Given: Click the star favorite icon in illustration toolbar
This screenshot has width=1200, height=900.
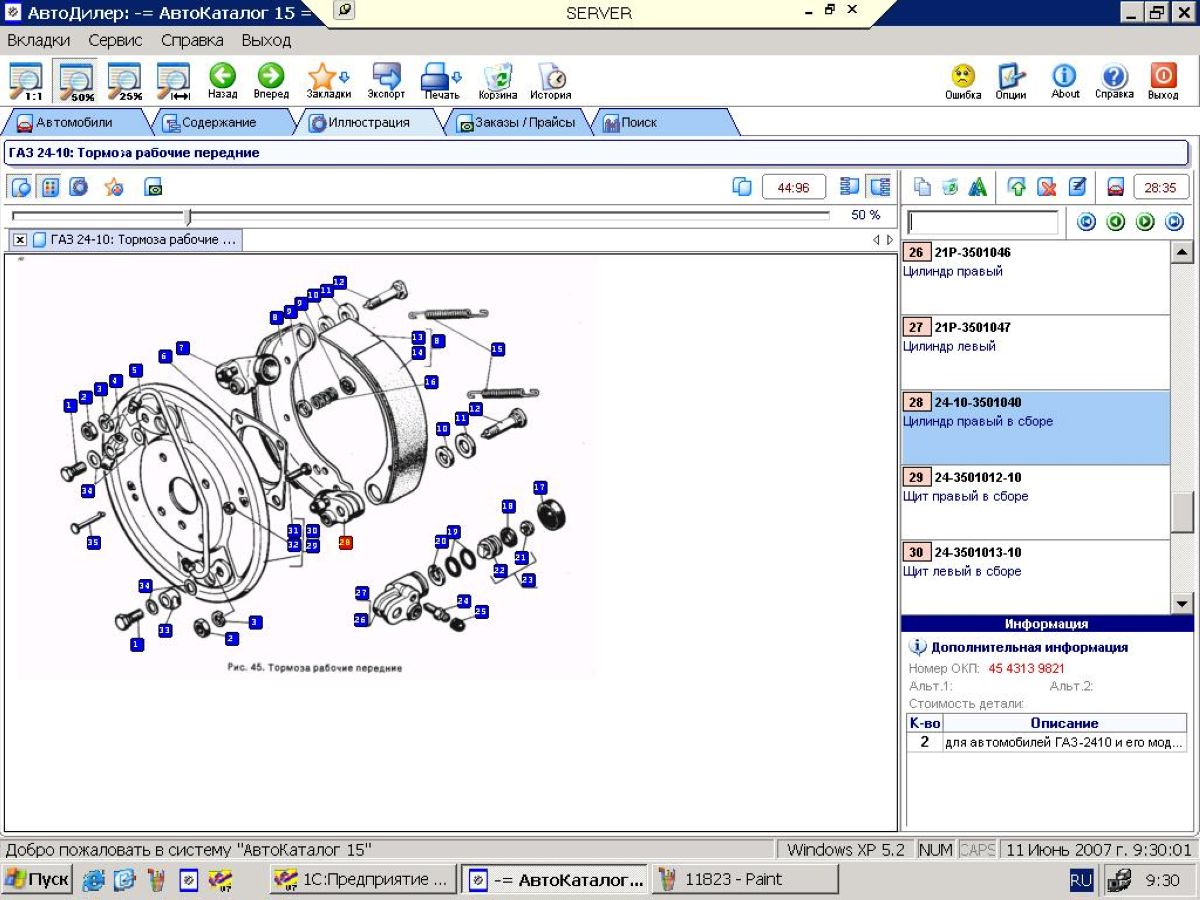Looking at the screenshot, I should (x=114, y=187).
